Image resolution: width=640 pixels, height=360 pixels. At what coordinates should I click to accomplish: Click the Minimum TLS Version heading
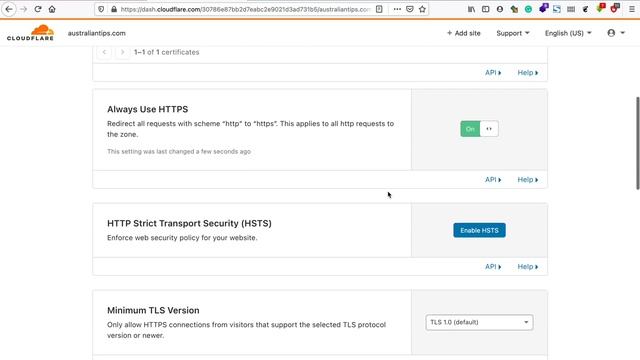153,310
